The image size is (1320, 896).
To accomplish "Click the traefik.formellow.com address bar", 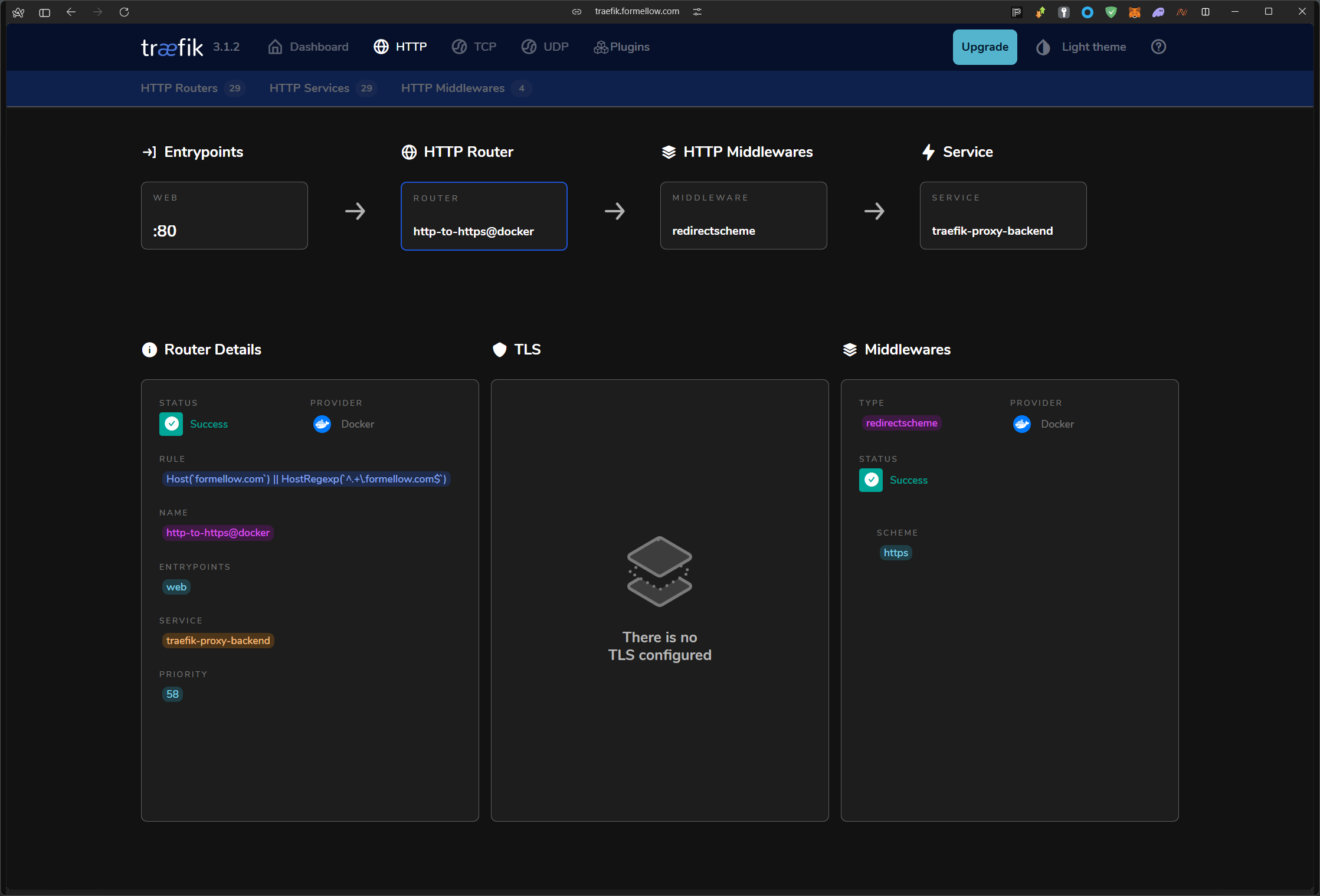I will (x=637, y=11).
